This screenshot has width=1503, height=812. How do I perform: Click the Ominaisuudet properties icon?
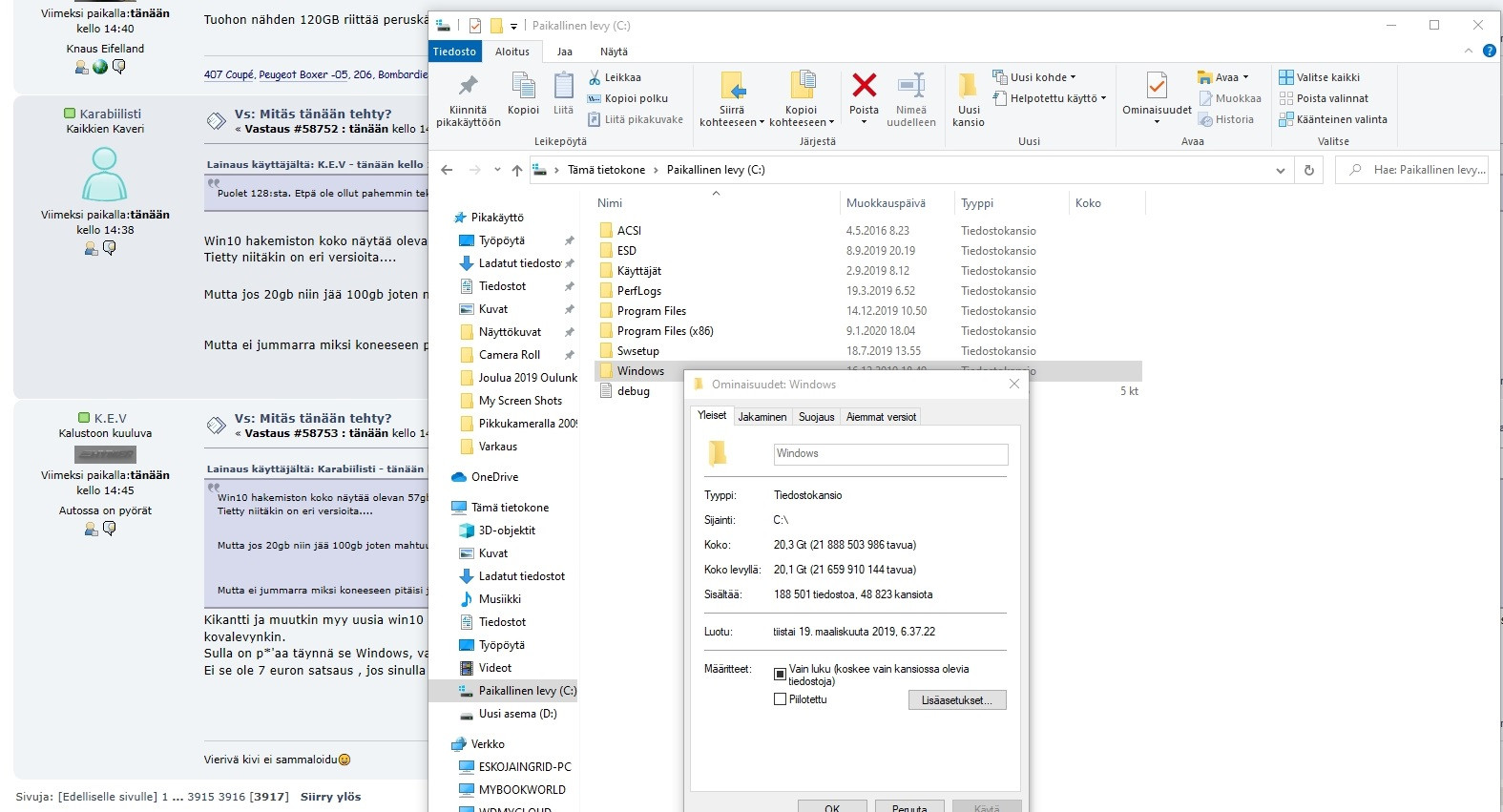click(1157, 88)
